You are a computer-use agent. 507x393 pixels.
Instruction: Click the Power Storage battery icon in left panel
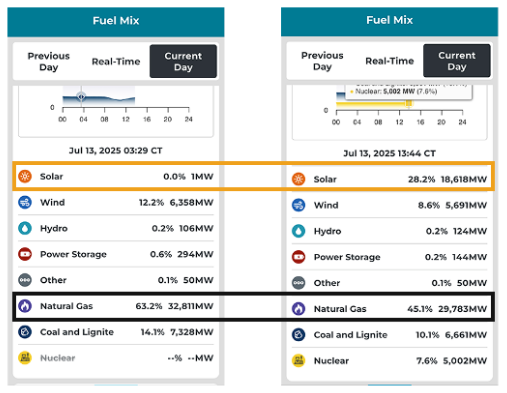coord(25,254)
